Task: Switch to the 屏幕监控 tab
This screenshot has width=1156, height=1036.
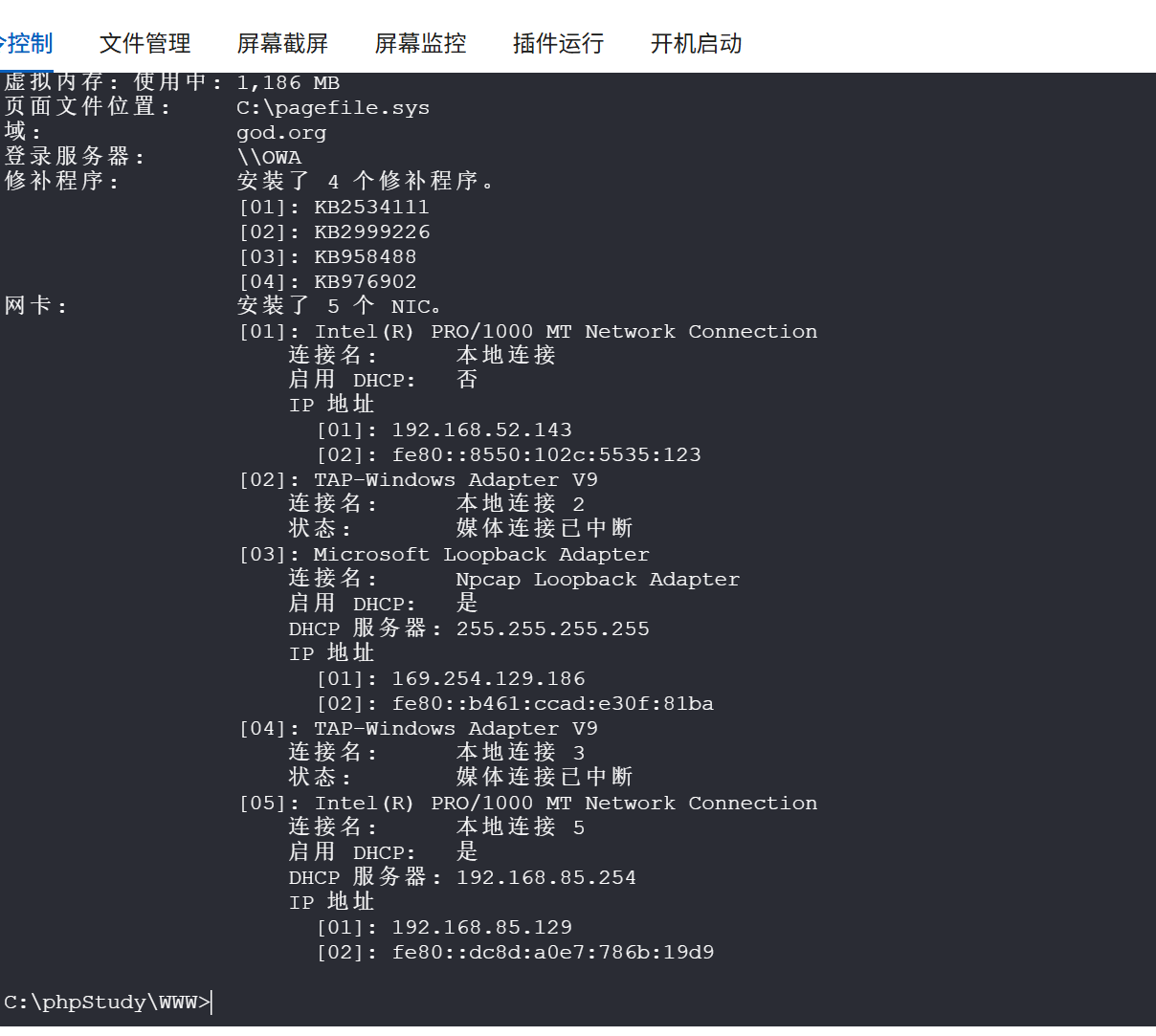Action: (x=420, y=43)
